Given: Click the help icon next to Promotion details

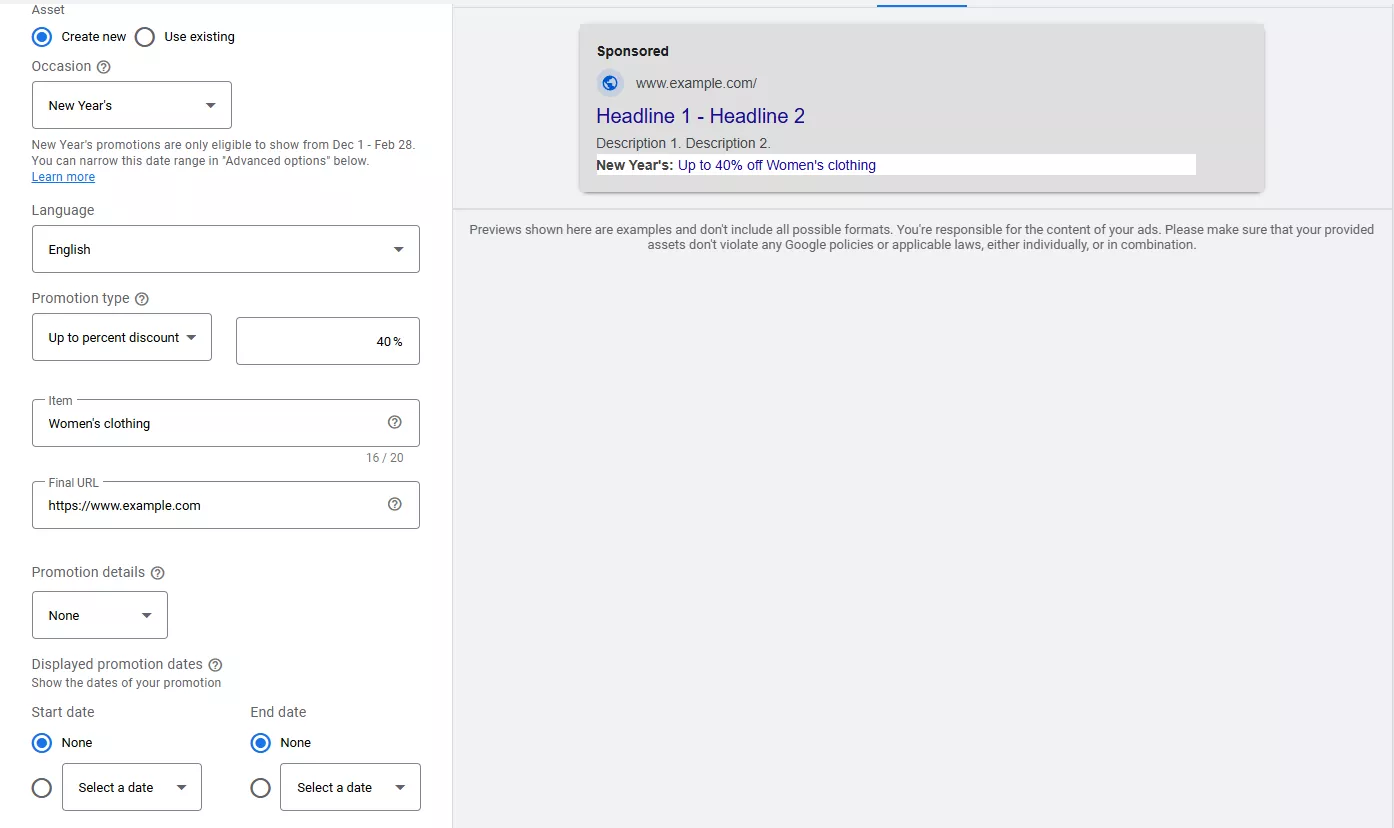Looking at the screenshot, I should tap(157, 573).
